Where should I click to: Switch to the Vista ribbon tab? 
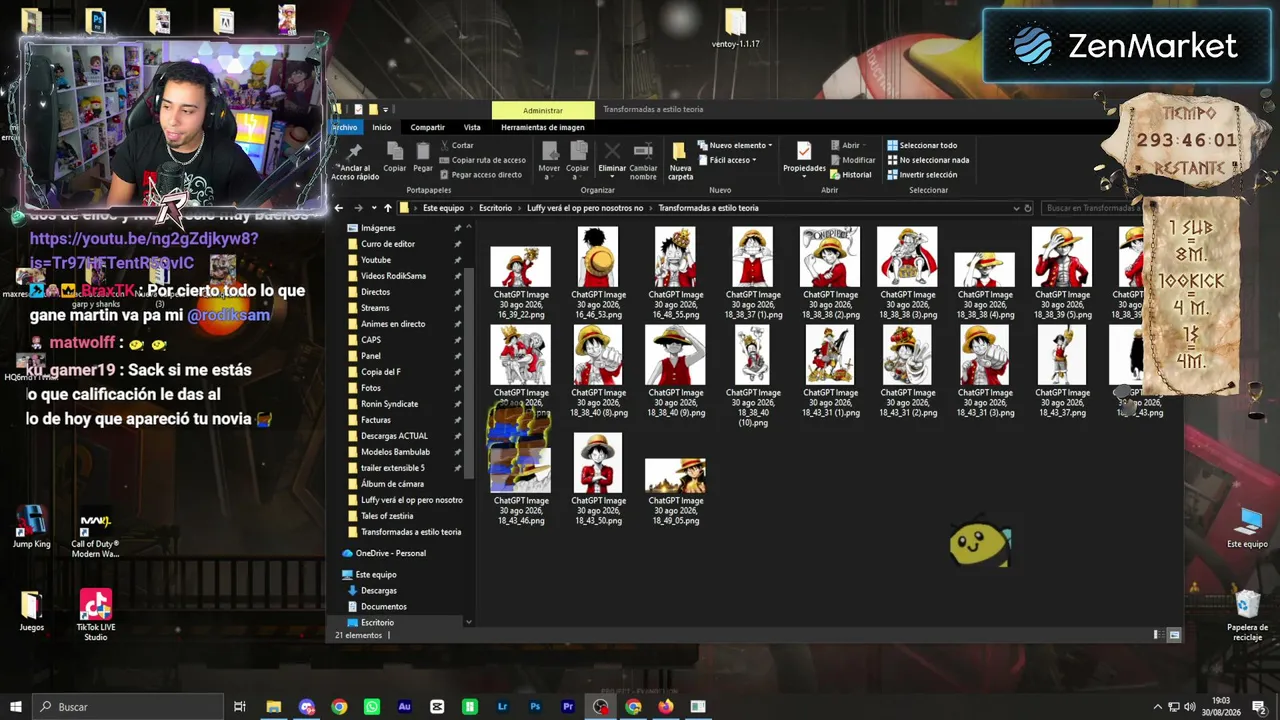472,127
